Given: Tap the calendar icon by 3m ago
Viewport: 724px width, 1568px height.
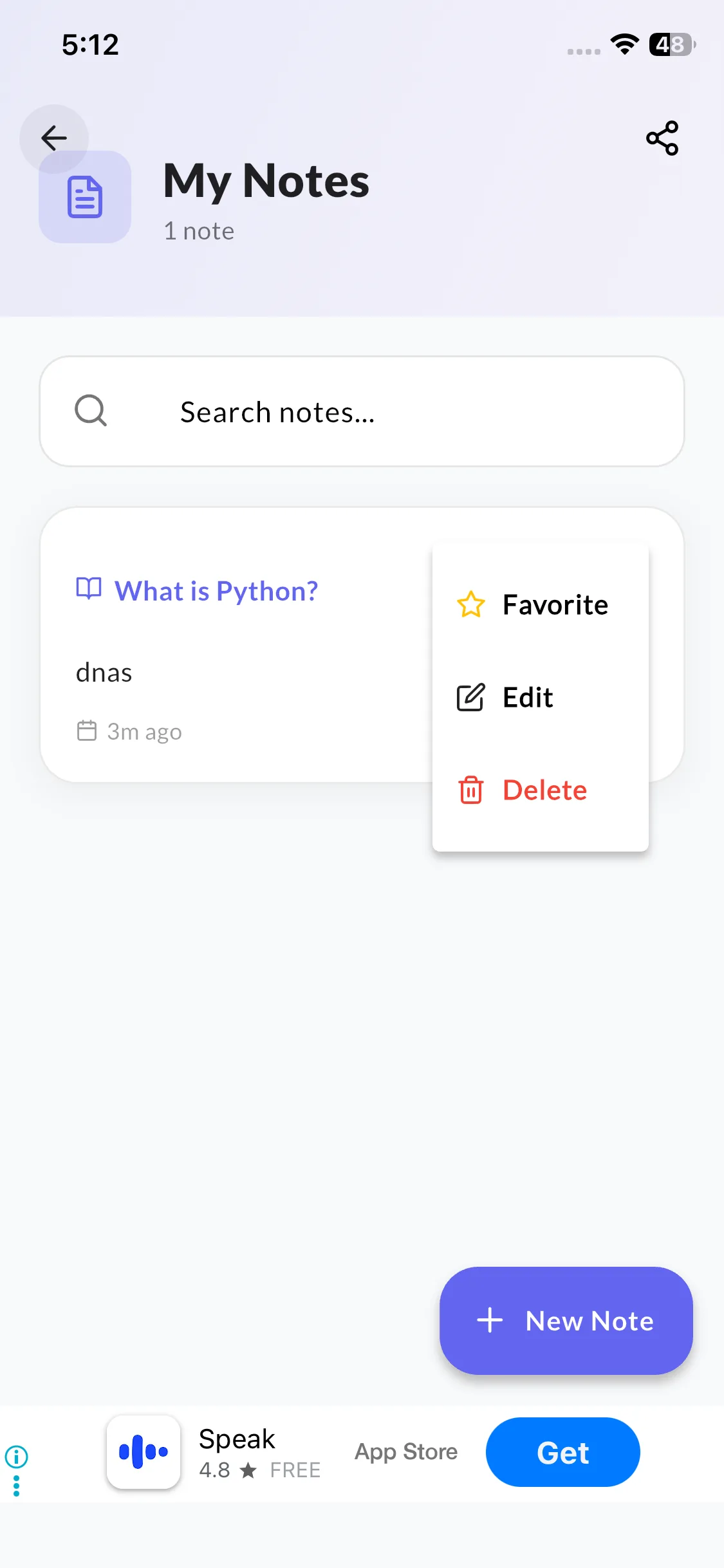Looking at the screenshot, I should [x=87, y=731].
